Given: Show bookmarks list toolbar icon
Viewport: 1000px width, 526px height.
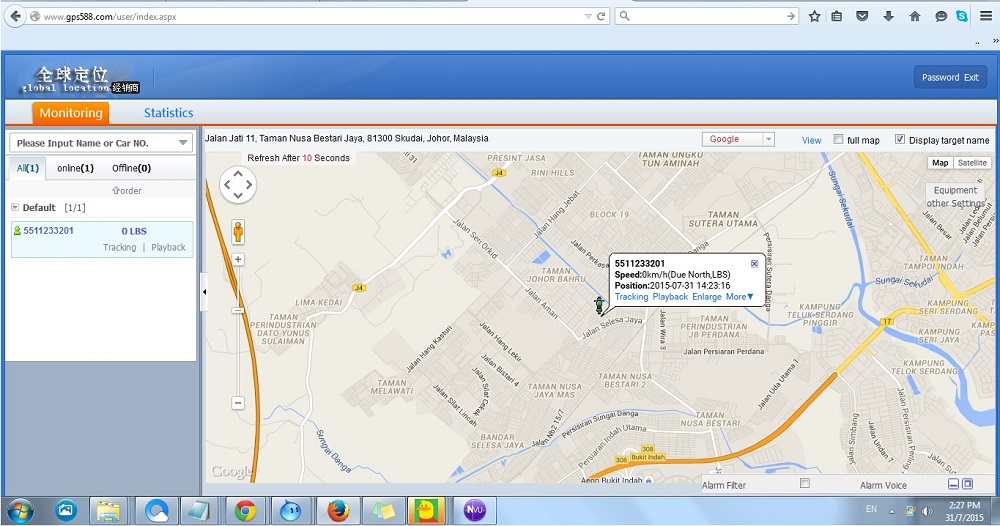Looking at the screenshot, I should 837,17.
